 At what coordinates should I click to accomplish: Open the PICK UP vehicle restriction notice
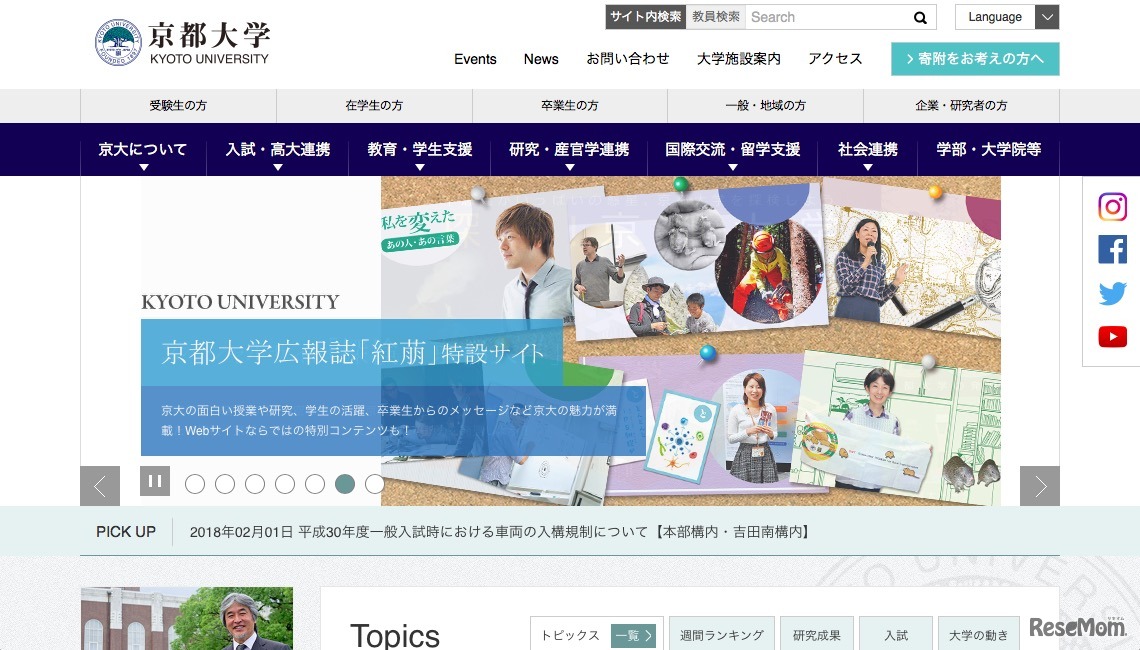pos(500,532)
